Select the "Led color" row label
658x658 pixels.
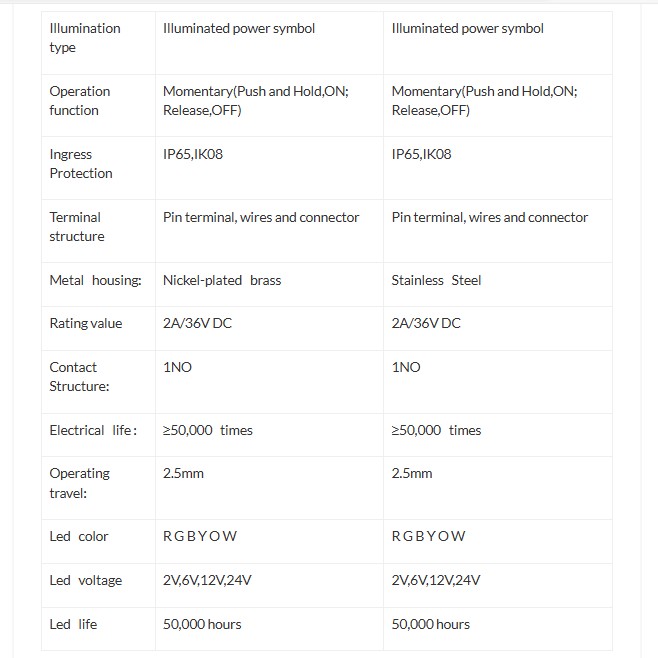[x=79, y=536]
